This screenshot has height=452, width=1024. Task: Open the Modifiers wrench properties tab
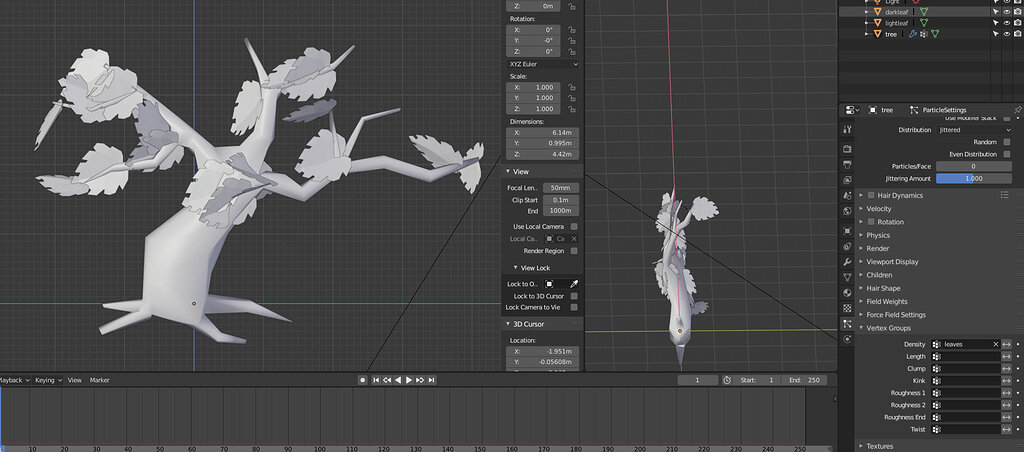click(847, 261)
